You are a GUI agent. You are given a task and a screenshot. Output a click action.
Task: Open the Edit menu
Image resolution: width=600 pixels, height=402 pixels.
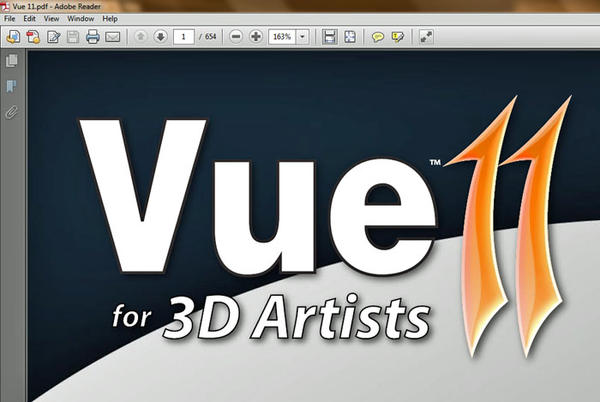[29, 19]
